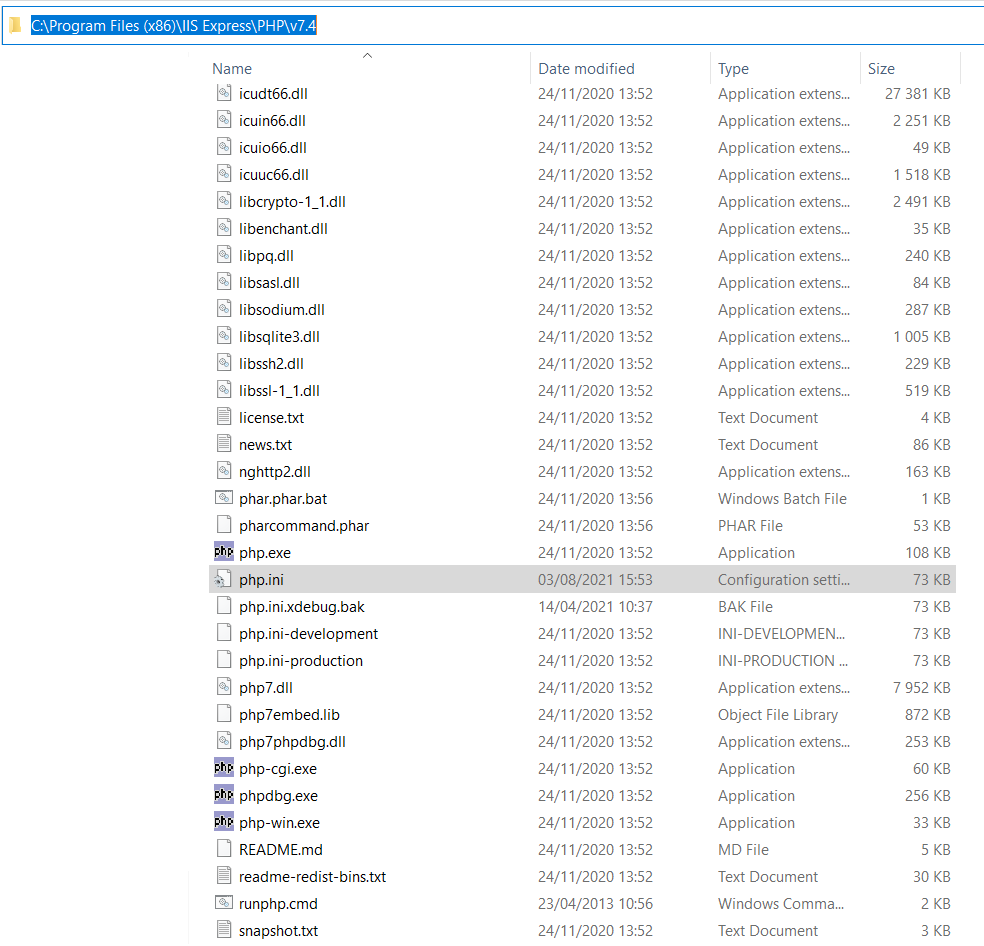984x946 pixels.
Task: Select the php.ini-development file
Action: pos(308,633)
